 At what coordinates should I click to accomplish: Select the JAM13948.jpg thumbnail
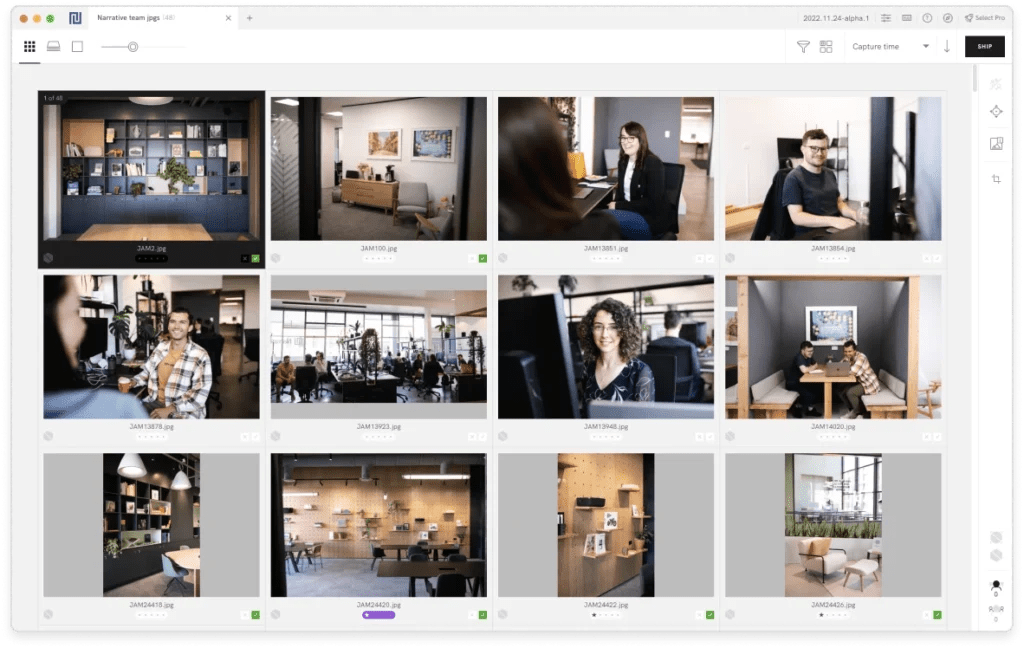[604, 346]
